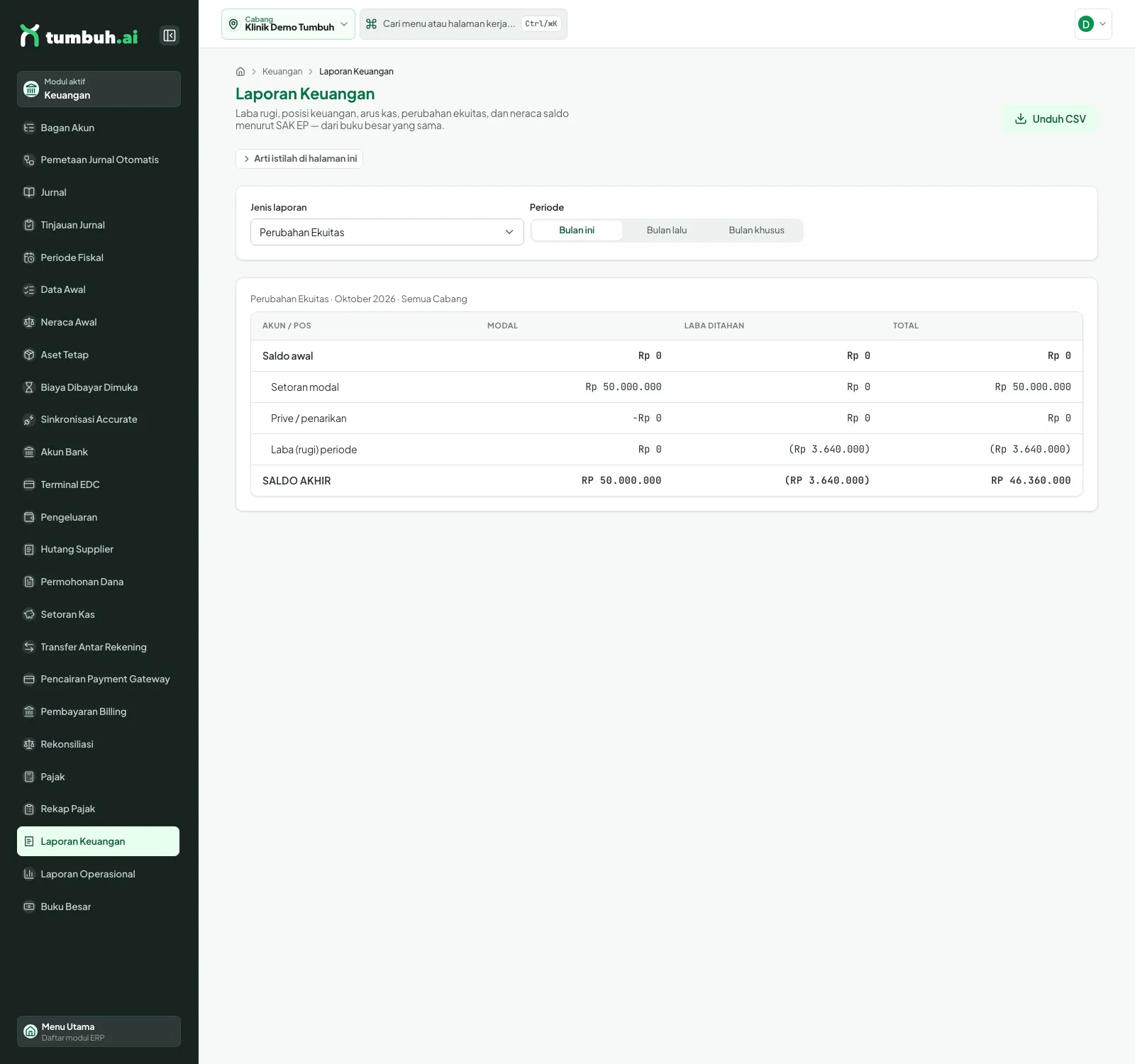Open the Cabang Klinik Demo Tumbuh selector
This screenshot has width=1135, height=1064.
tap(288, 24)
